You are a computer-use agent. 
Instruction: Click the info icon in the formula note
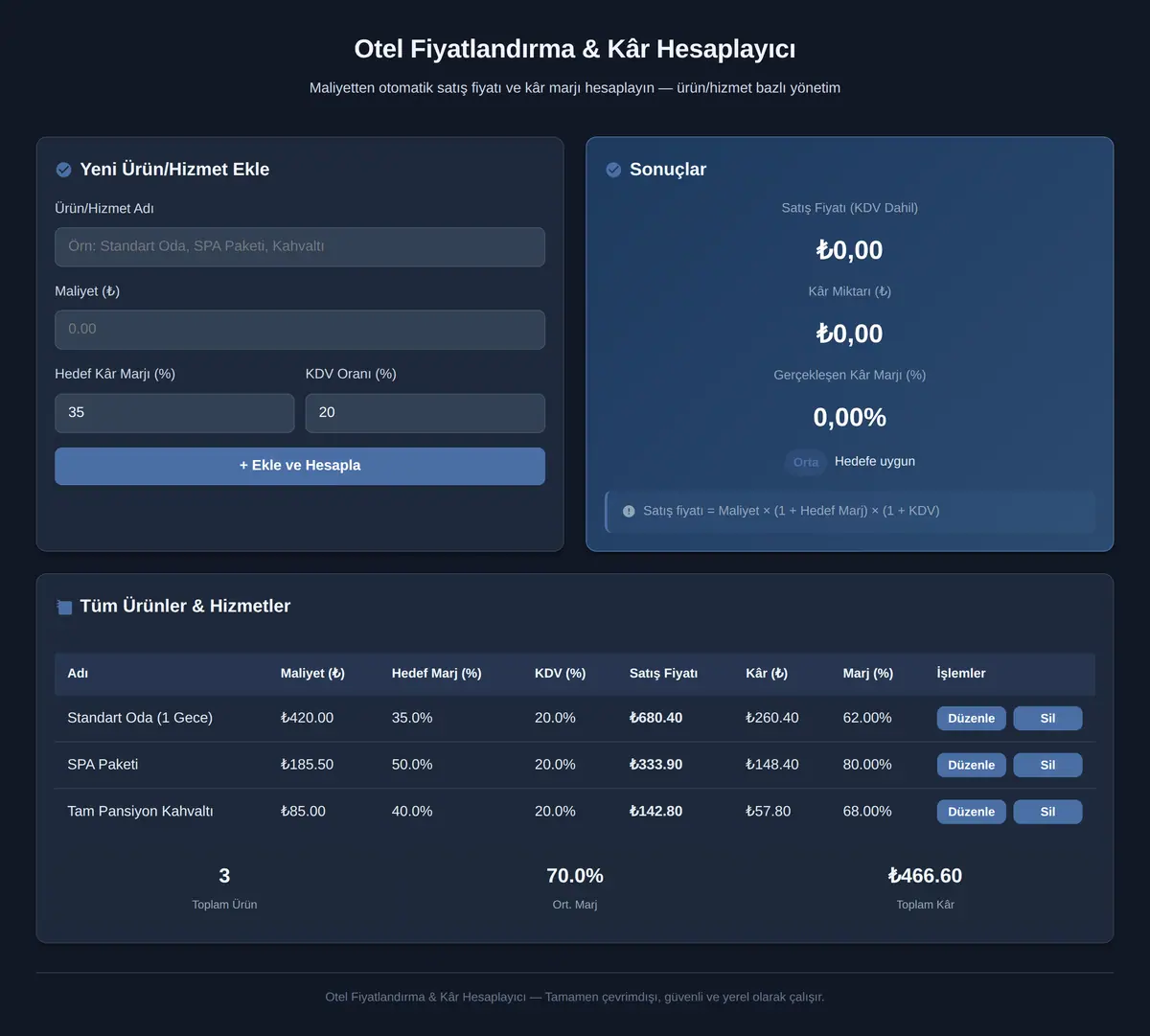click(629, 511)
